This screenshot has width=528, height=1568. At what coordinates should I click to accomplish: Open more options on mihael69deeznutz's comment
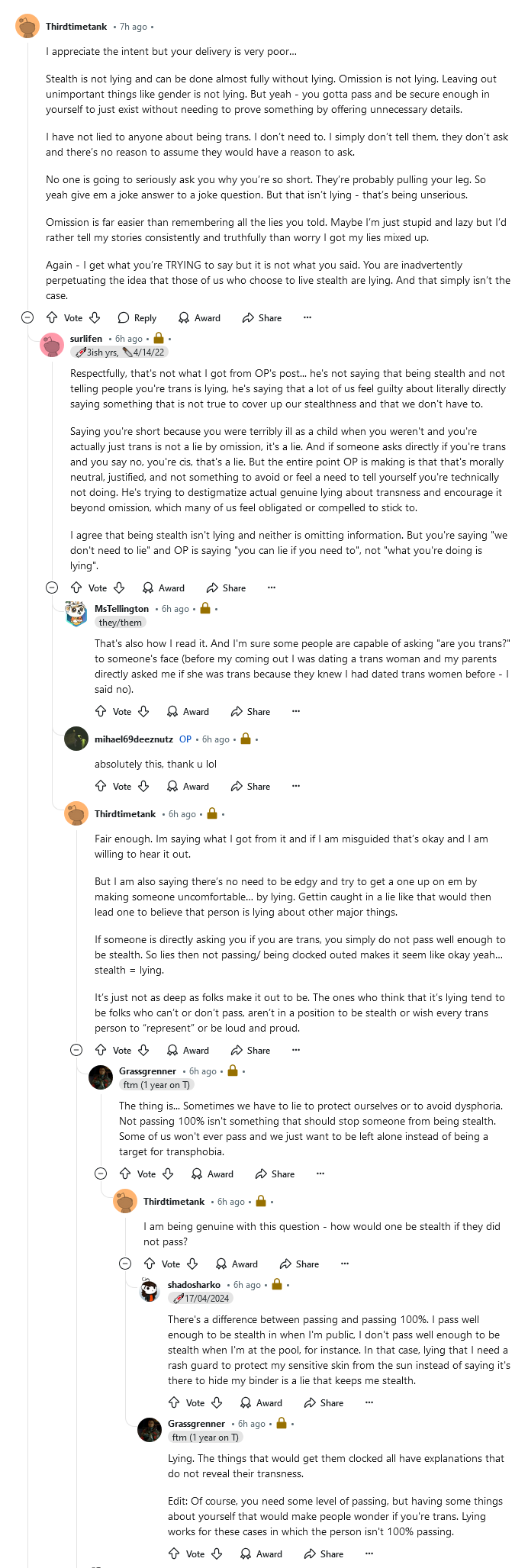tap(296, 787)
